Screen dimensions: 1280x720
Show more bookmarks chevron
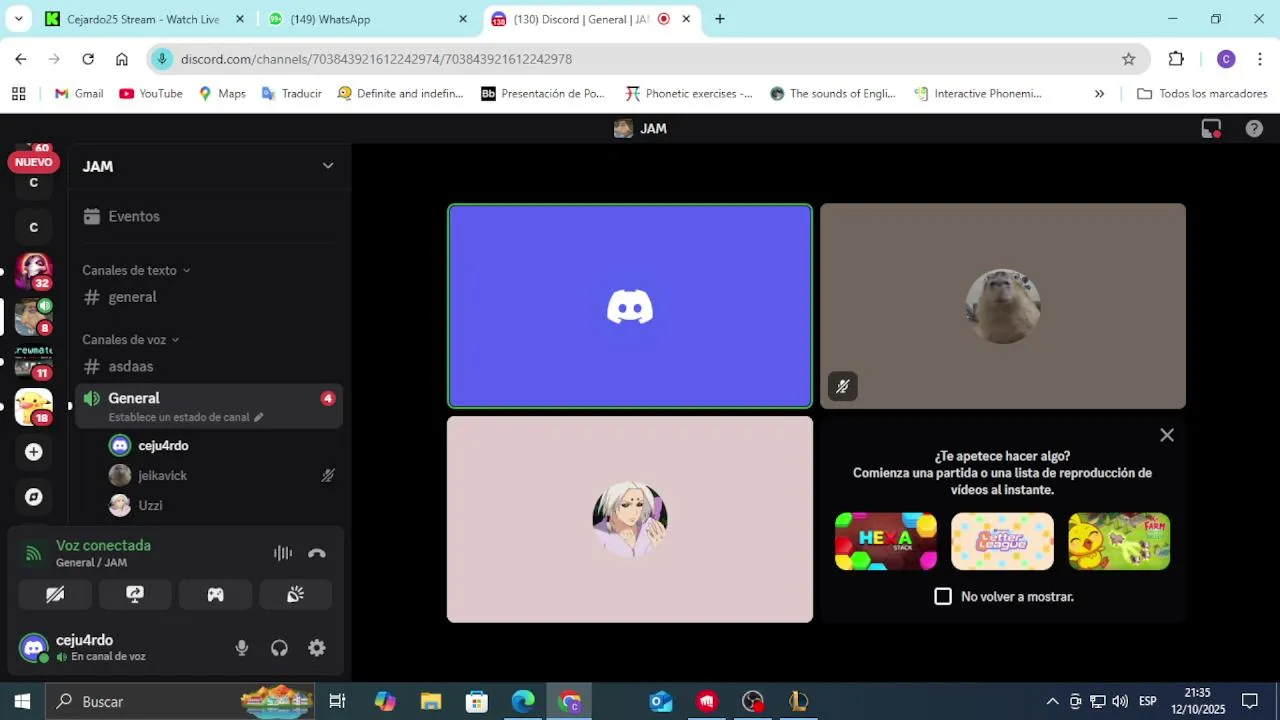click(x=1099, y=93)
